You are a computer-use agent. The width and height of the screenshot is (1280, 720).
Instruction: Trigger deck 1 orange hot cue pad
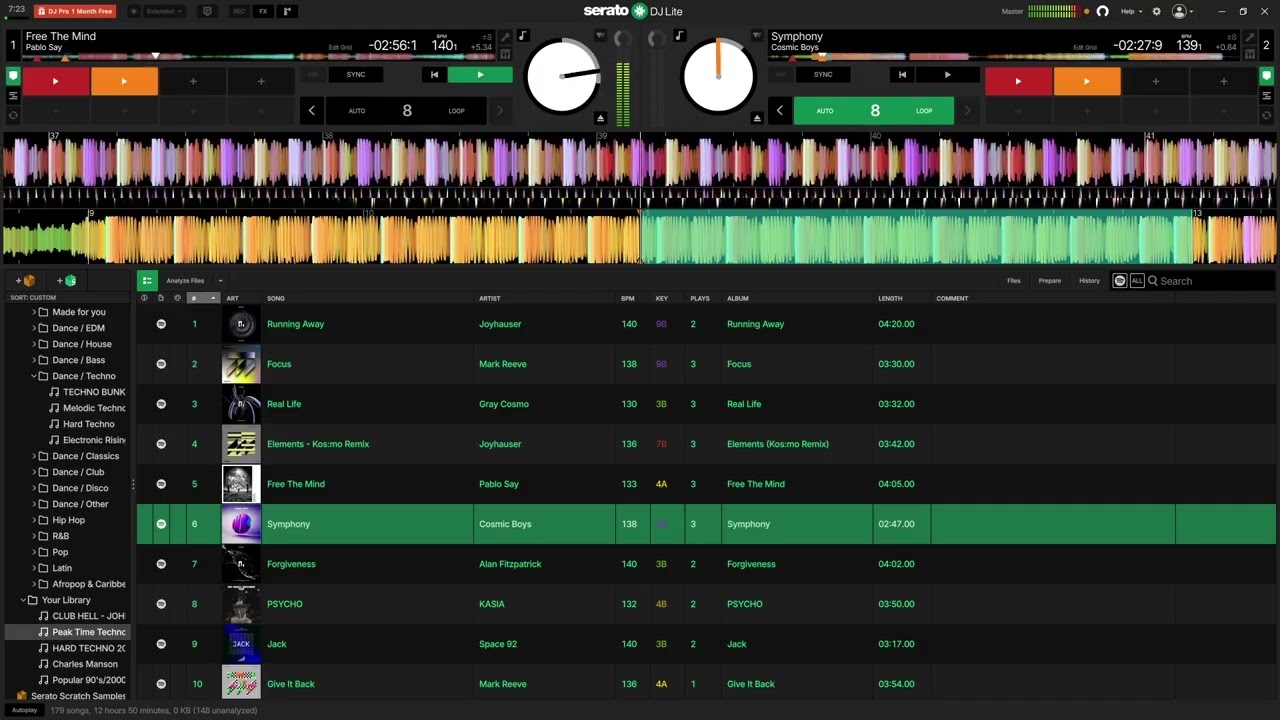124,81
